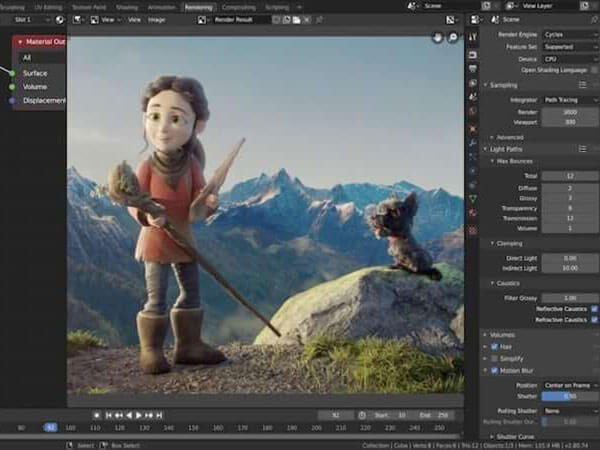Click the pan hand icon in render view
Screen dimensions: 600x450
[438, 37]
